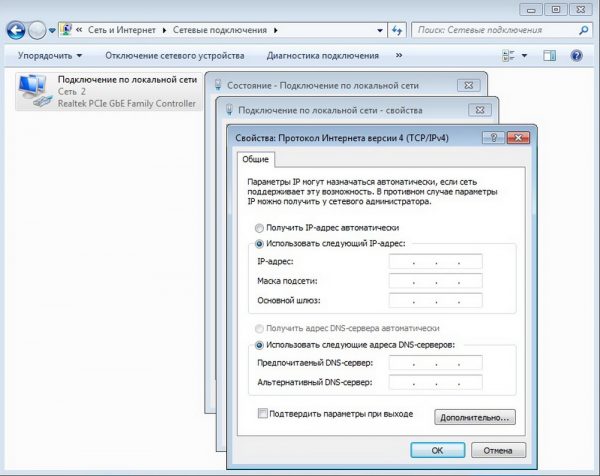The width and height of the screenshot is (600, 476).
Task: Click the greyed forward navigation arrow
Action: point(37,30)
